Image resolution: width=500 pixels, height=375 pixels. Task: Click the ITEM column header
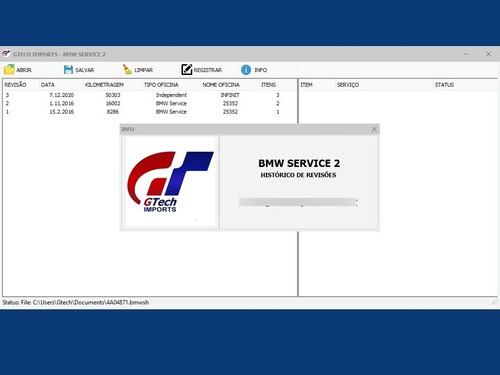pos(306,85)
